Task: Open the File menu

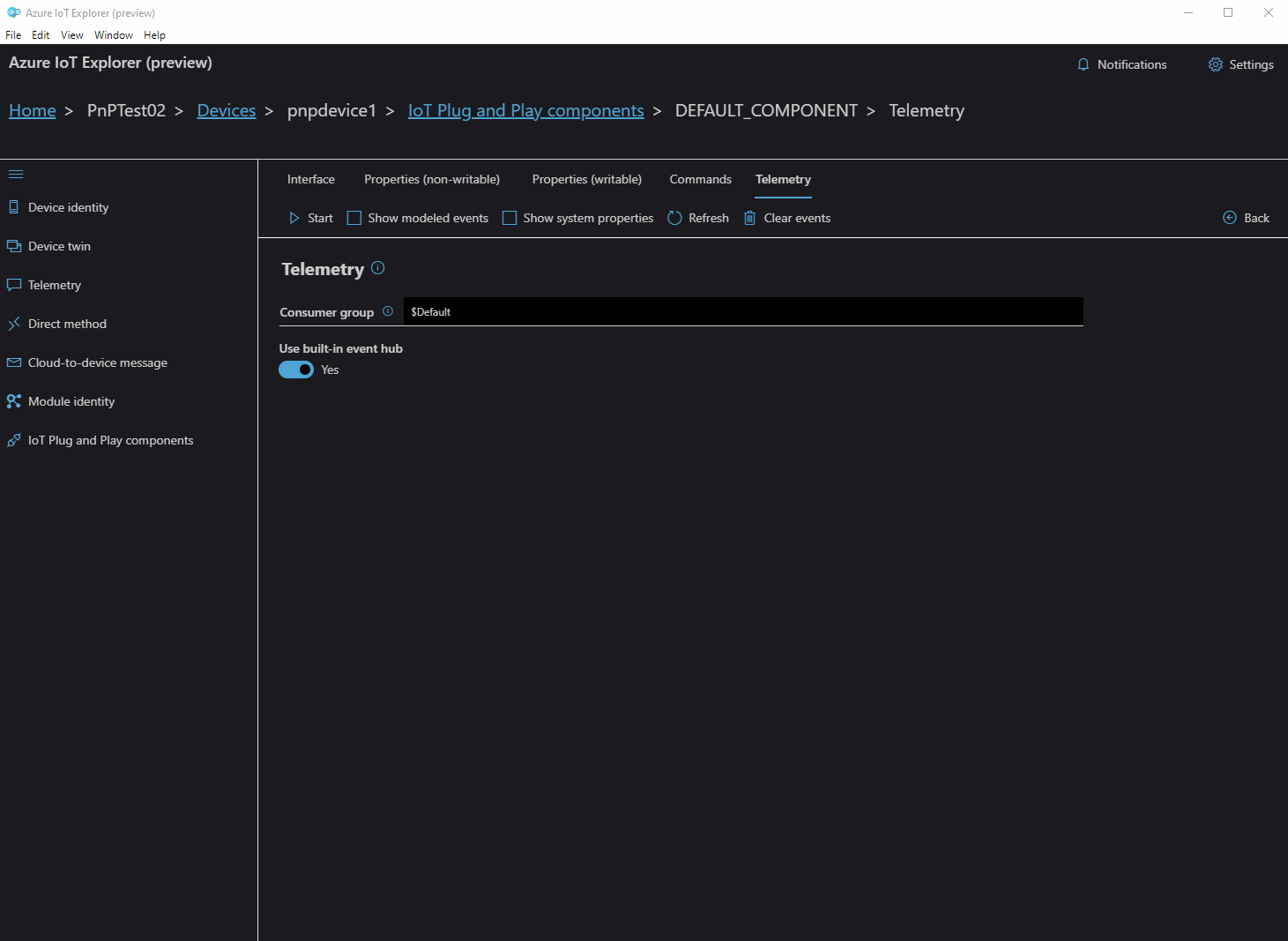Action: [13, 35]
